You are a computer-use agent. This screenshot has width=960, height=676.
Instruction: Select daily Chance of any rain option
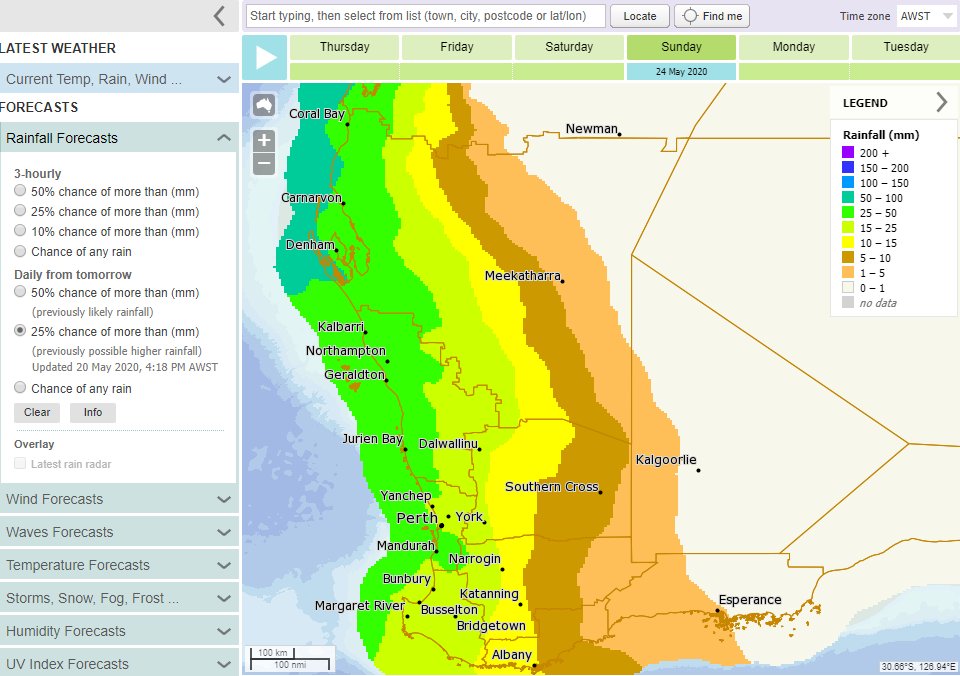click(x=20, y=388)
